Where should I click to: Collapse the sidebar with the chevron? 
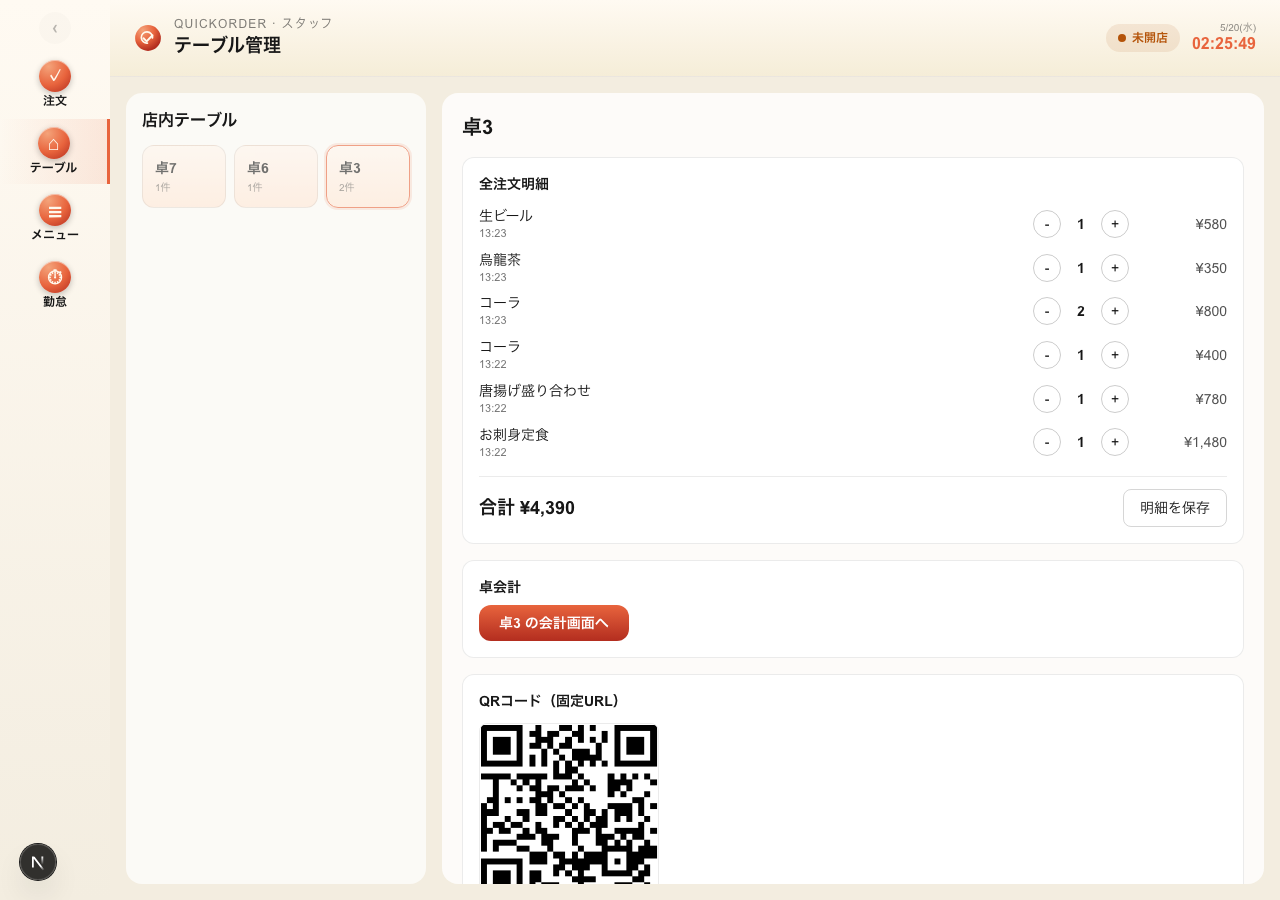tap(55, 28)
